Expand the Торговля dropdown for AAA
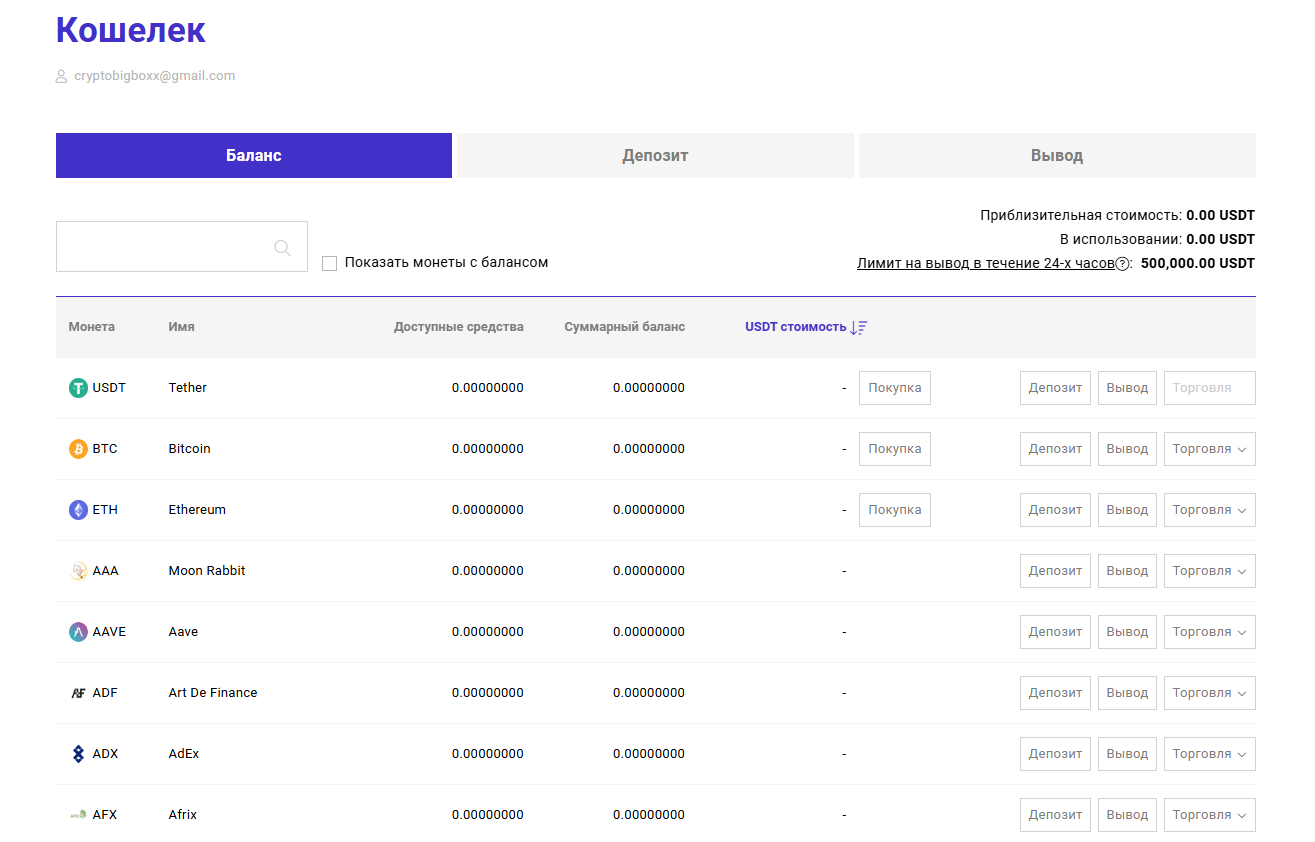The width and height of the screenshot is (1315, 842). coord(1210,571)
